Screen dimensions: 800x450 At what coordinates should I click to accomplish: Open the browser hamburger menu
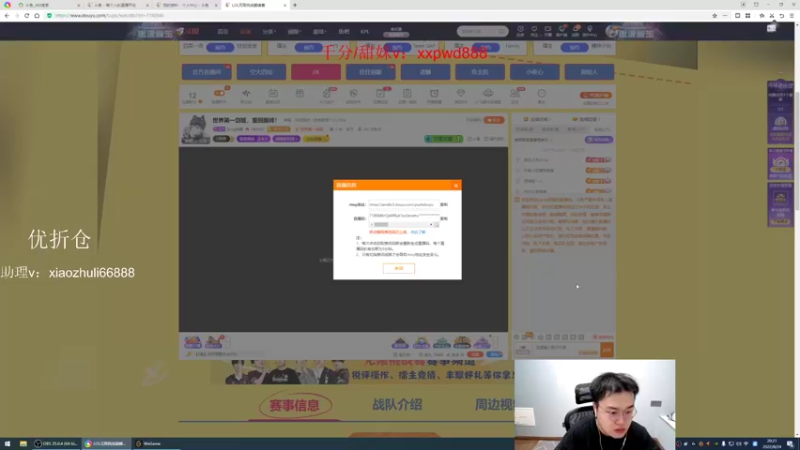[792, 16]
